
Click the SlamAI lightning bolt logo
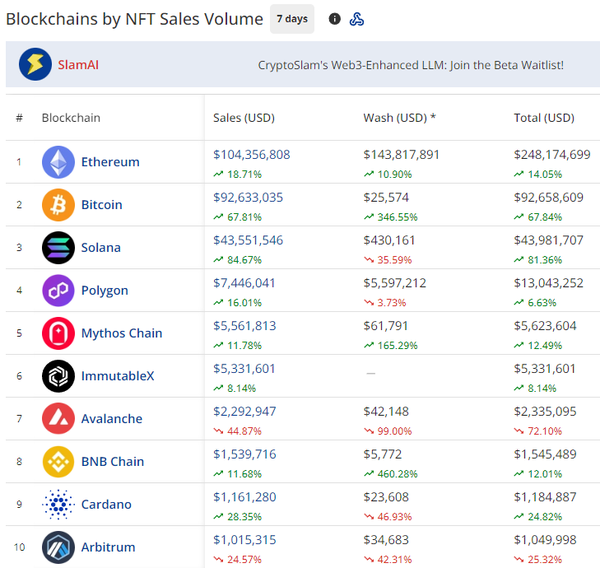click(35, 65)
